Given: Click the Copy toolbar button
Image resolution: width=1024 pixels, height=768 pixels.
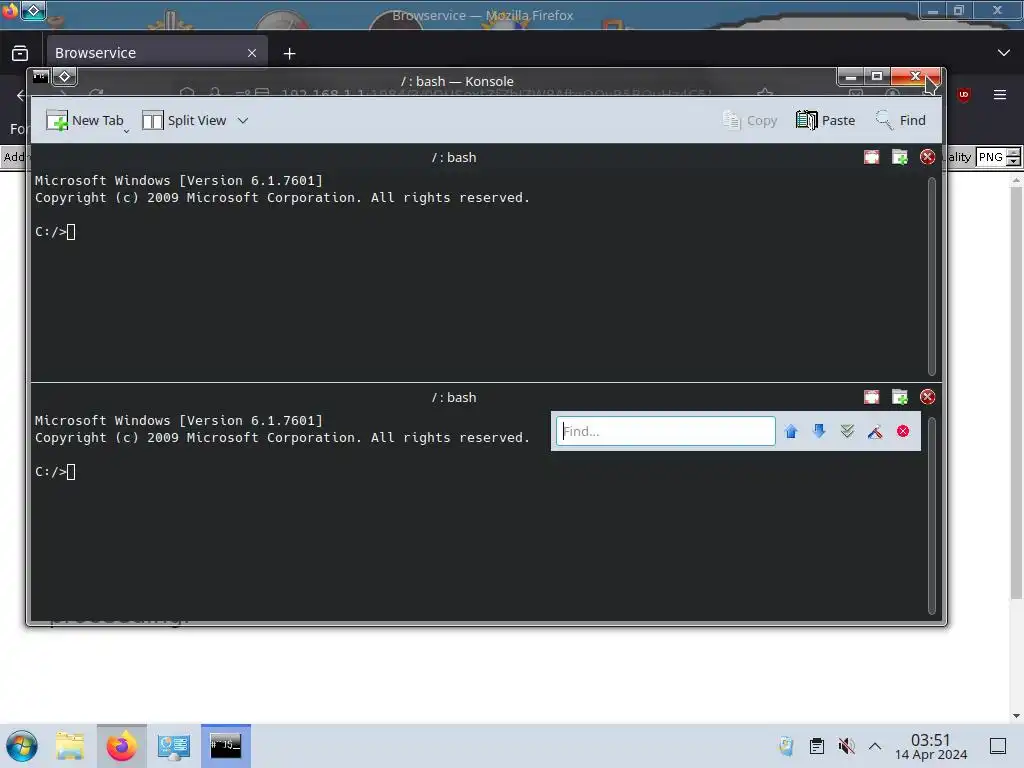Looking at the screenshot, I should 750,120.
